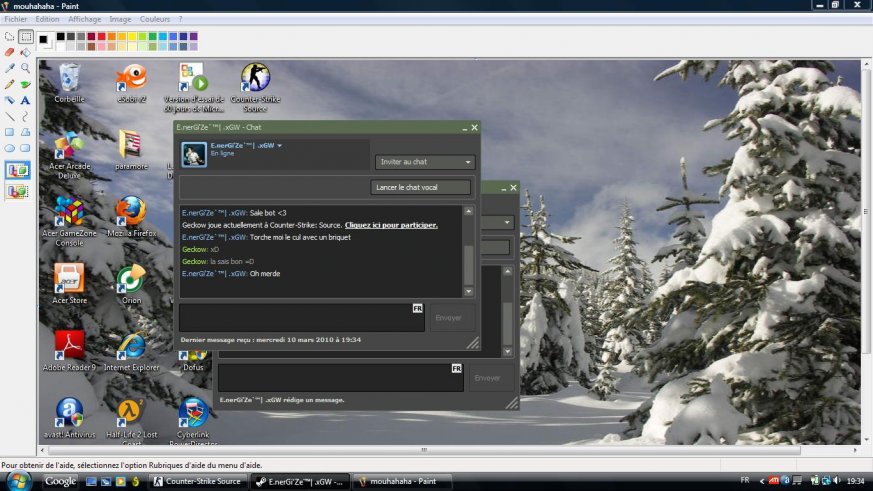Click the Windows Start orb

[19, 480]
